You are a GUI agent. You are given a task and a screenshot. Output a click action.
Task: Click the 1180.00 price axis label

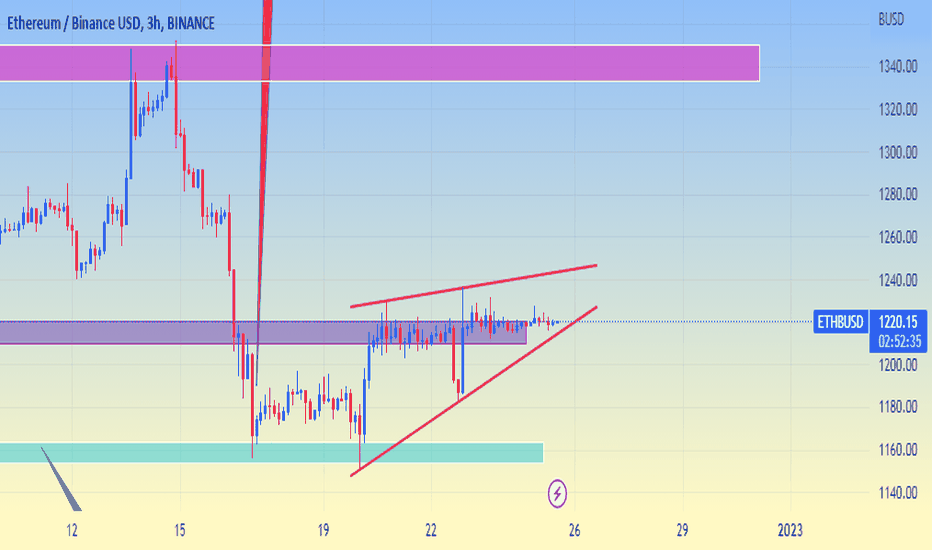click(x=898, y=407)
